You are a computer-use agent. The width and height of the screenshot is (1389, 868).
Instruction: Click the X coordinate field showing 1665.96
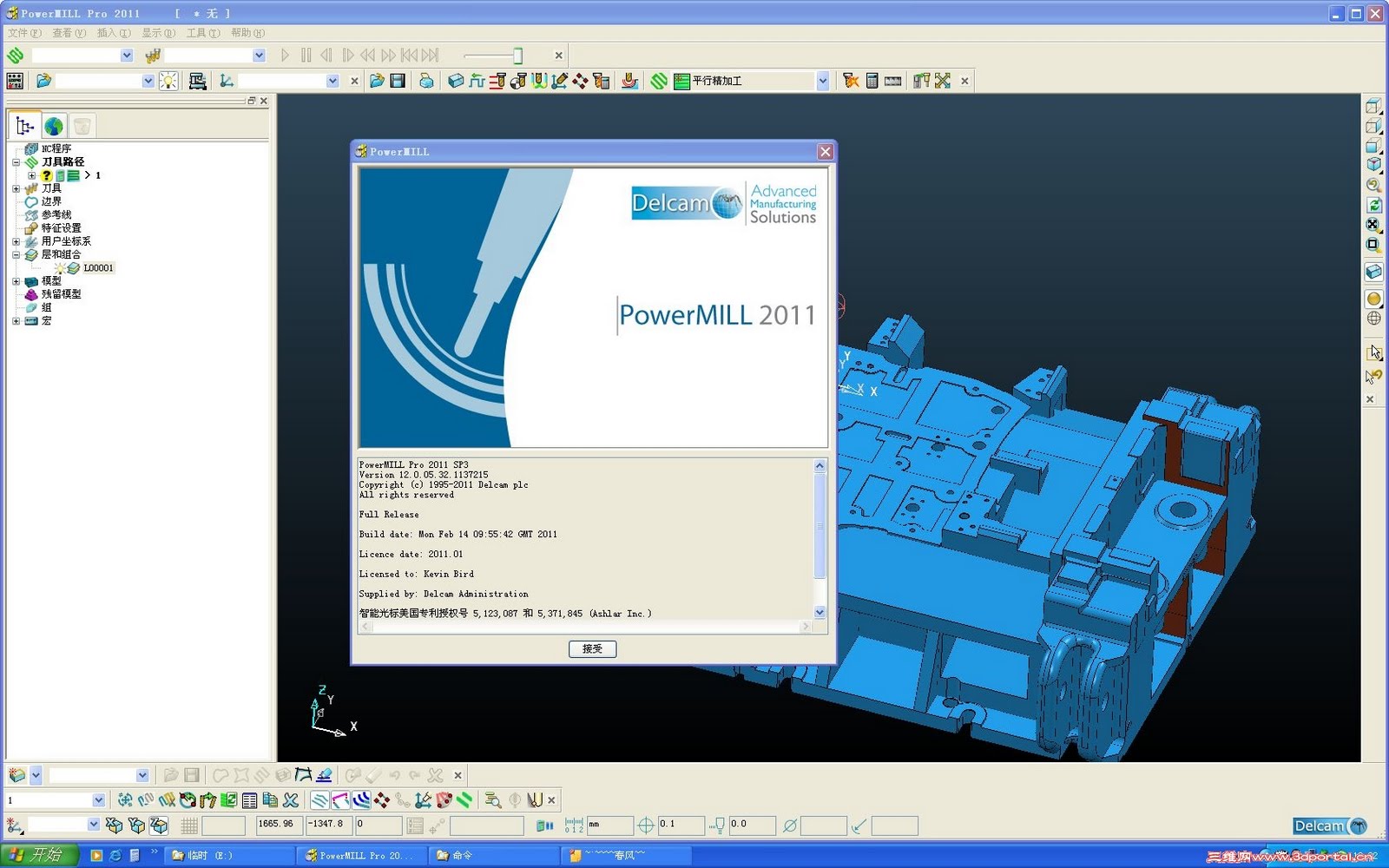(278, 825)
